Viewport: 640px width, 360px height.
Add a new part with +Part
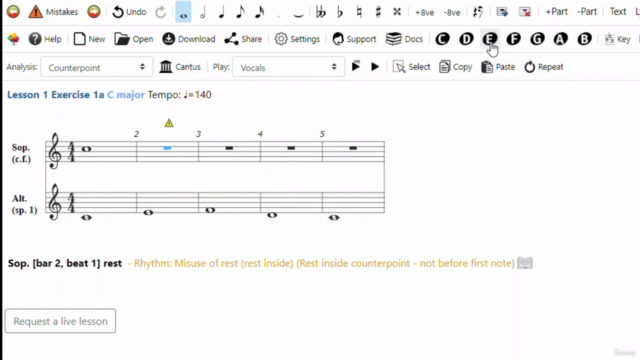(556, 12)
